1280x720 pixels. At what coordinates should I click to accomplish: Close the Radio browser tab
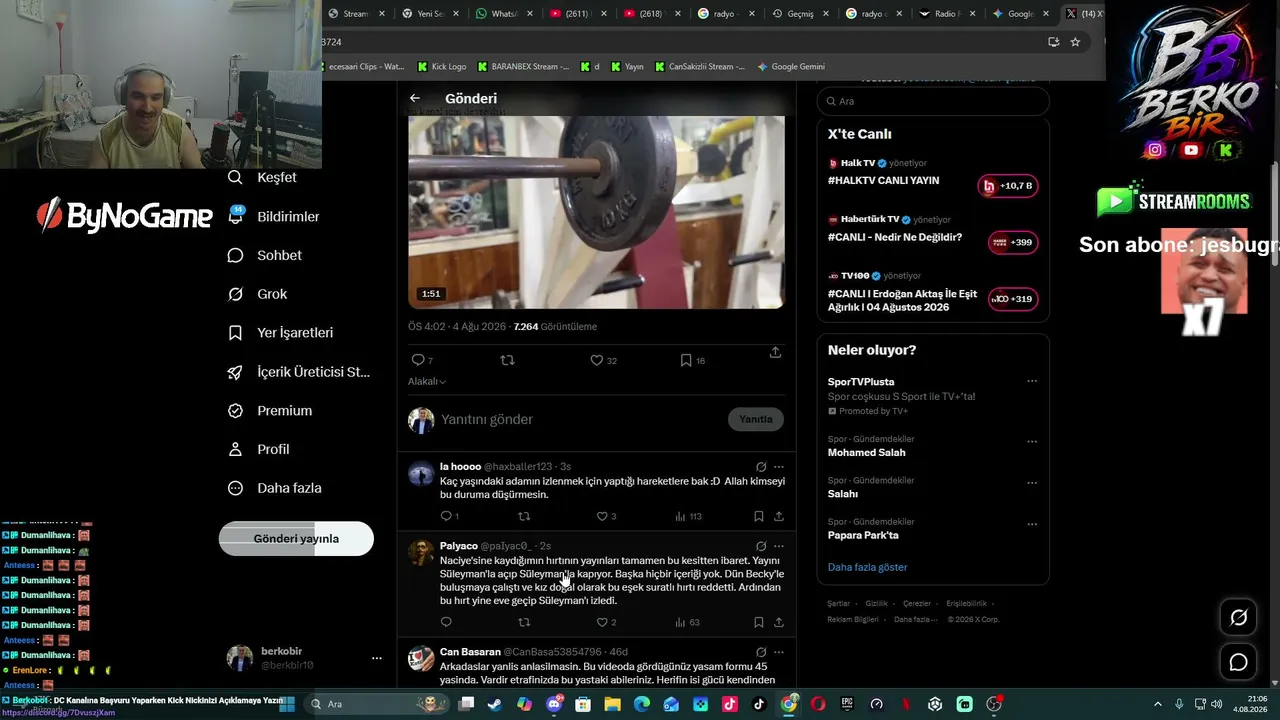[973, 14]
